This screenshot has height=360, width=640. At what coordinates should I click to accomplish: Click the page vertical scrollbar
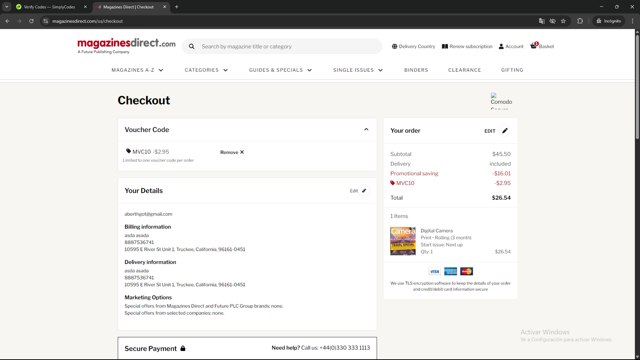[x=637, y=87]
